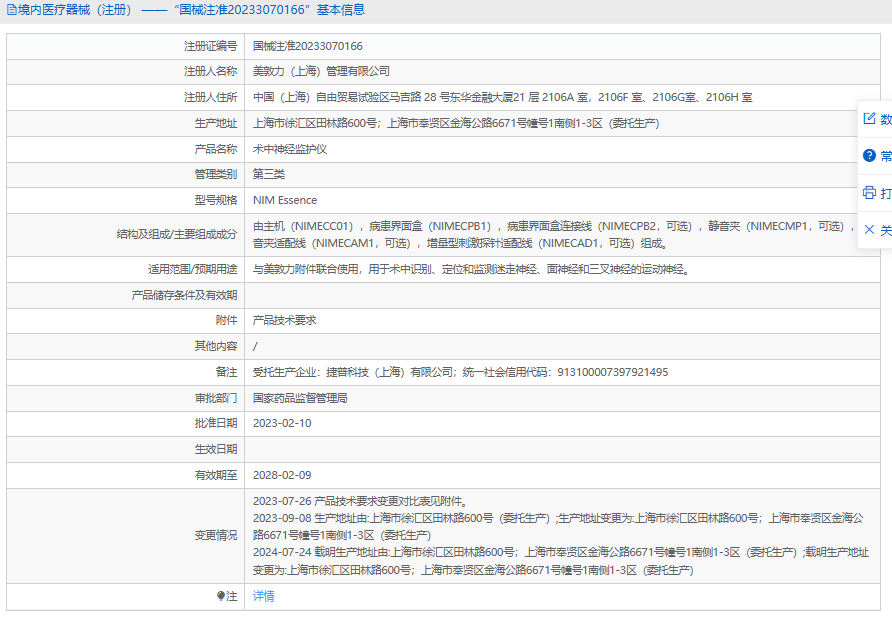The width and height of the screenshot is (892, 618).
Task: Click the 注册人名称 label
Action: (210, 71)
